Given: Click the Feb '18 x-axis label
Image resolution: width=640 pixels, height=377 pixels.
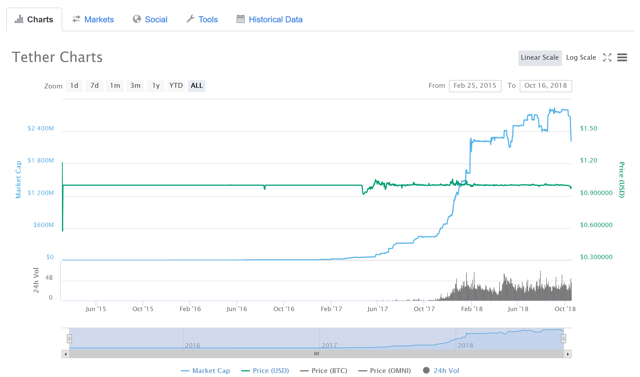Looking at the screenshot, I should [x=471, y=309].
